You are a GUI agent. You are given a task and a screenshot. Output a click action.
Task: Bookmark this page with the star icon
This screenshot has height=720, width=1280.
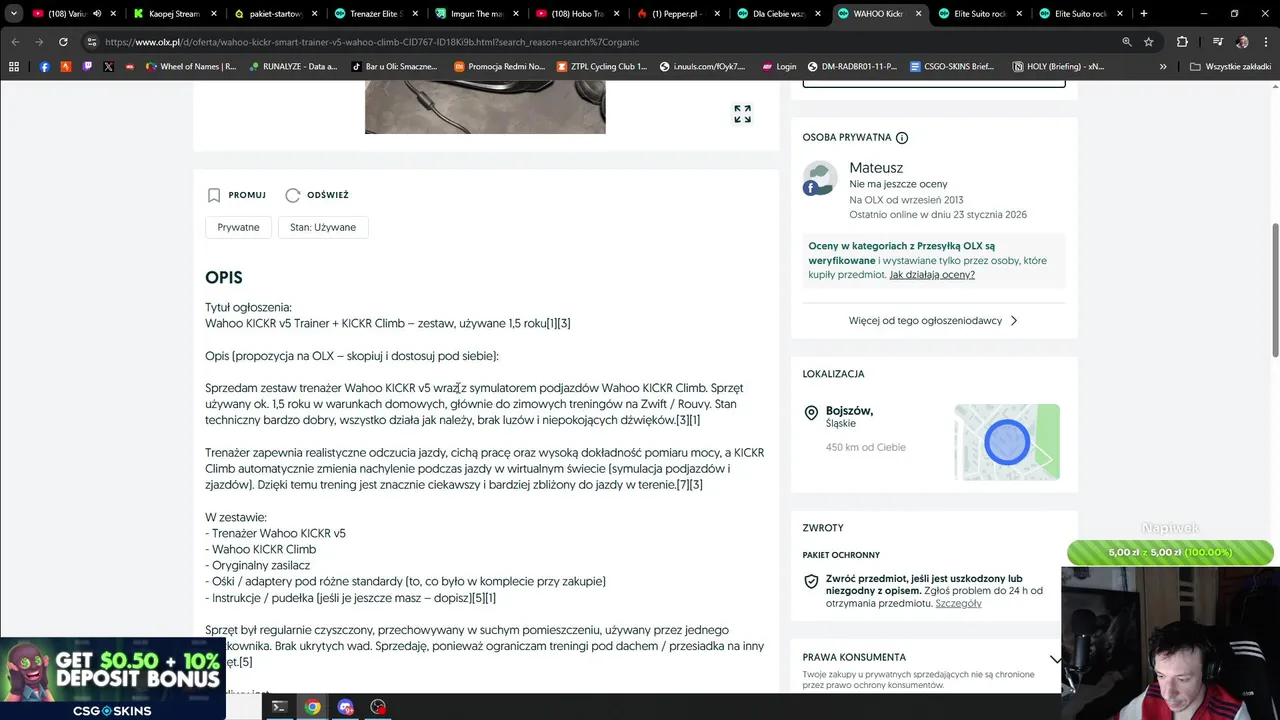1149,42
